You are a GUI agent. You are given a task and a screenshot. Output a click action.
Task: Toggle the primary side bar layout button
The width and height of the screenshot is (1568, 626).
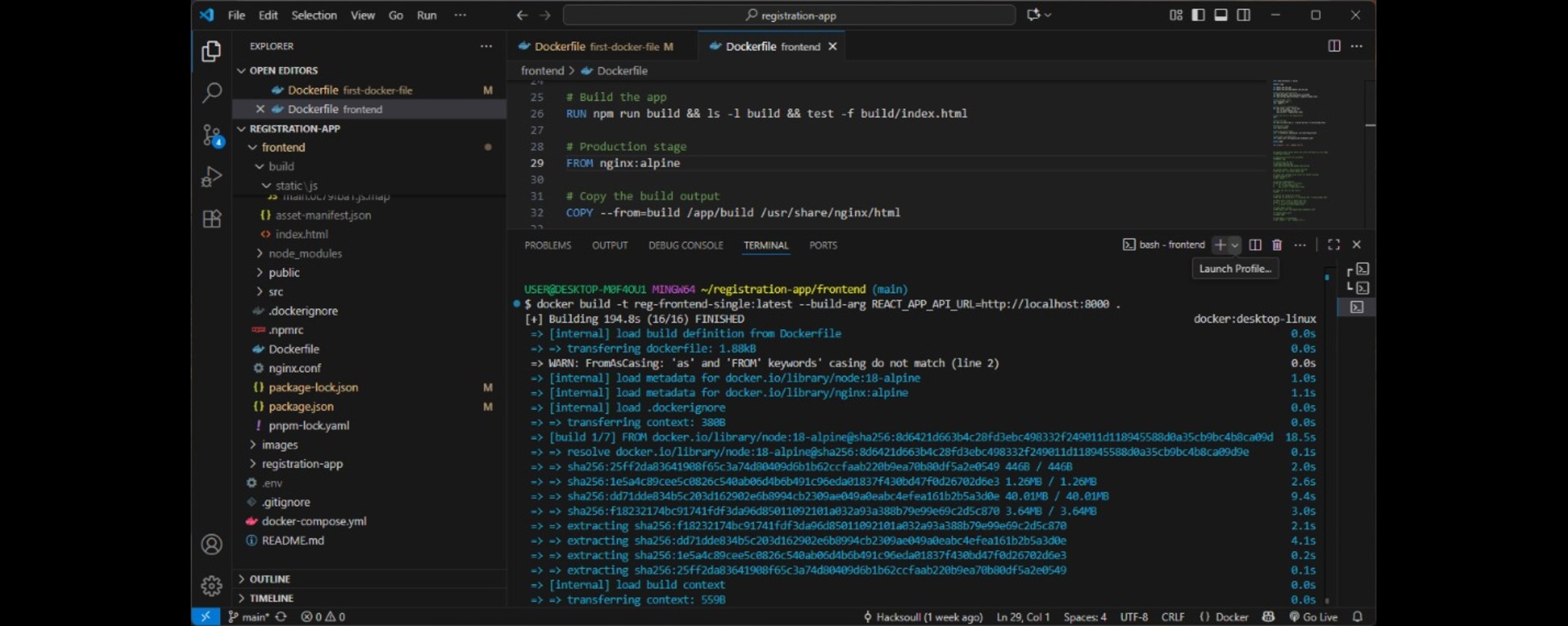(1198, 15)
